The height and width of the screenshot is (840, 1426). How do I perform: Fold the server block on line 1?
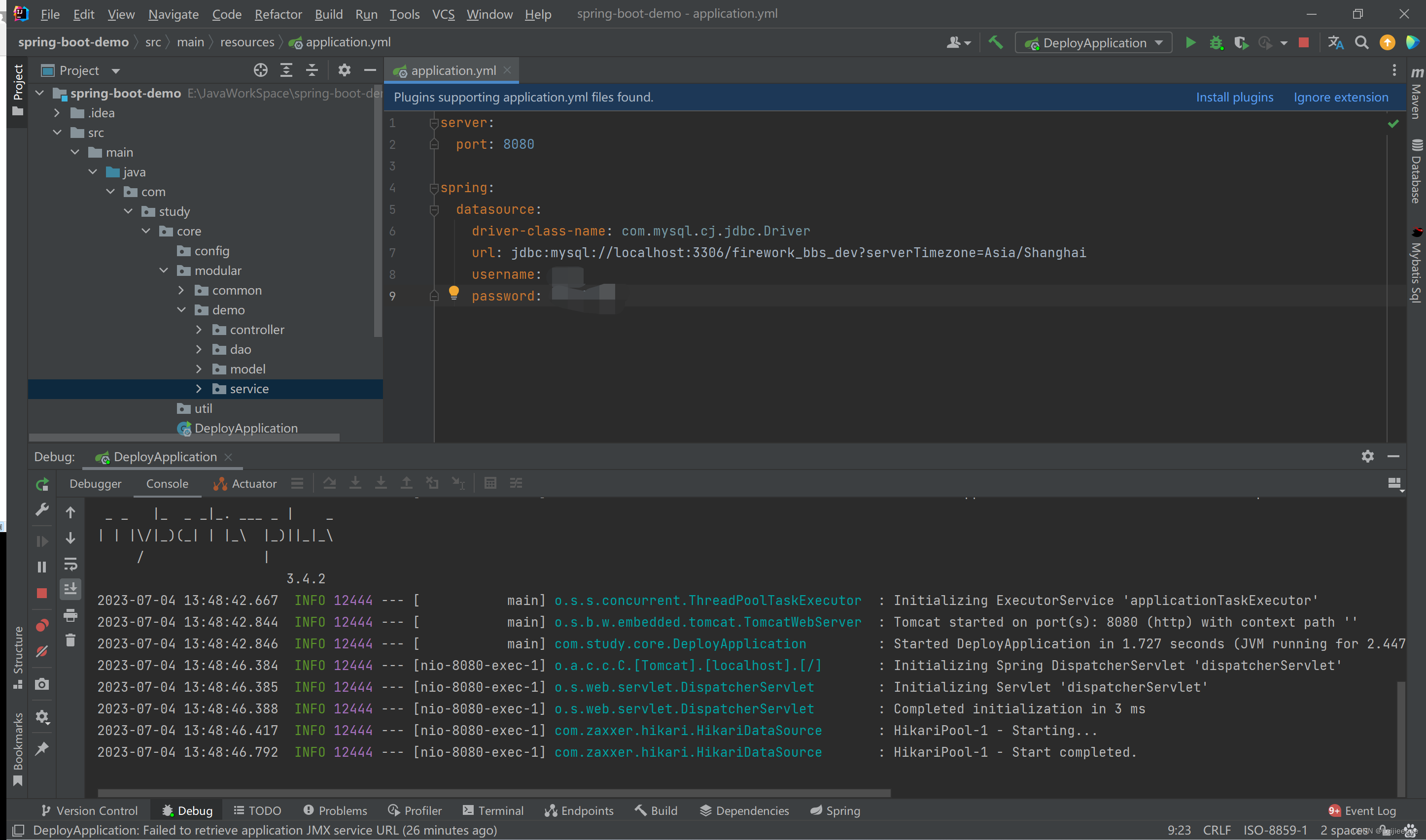pos(434,123)
